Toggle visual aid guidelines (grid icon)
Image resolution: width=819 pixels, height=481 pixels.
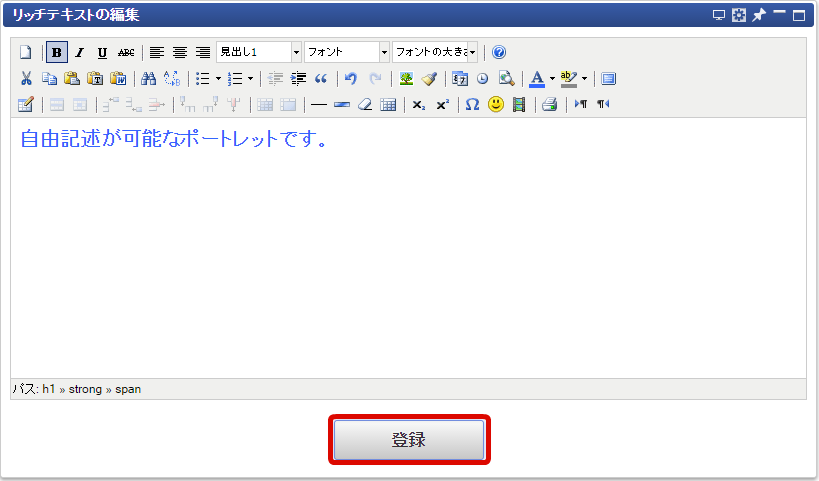388,104
